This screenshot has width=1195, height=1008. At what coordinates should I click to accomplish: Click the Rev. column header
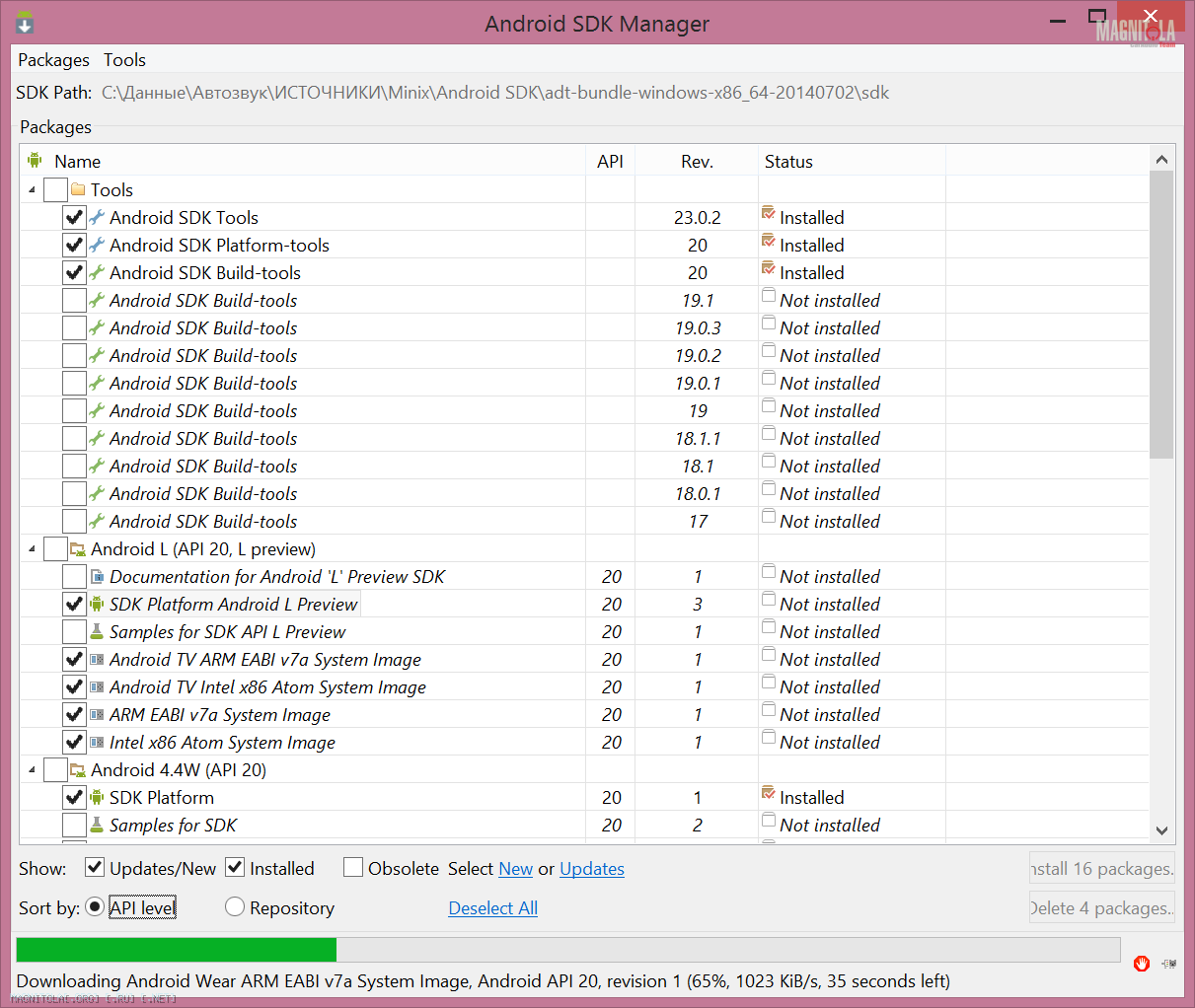[697, 161]
